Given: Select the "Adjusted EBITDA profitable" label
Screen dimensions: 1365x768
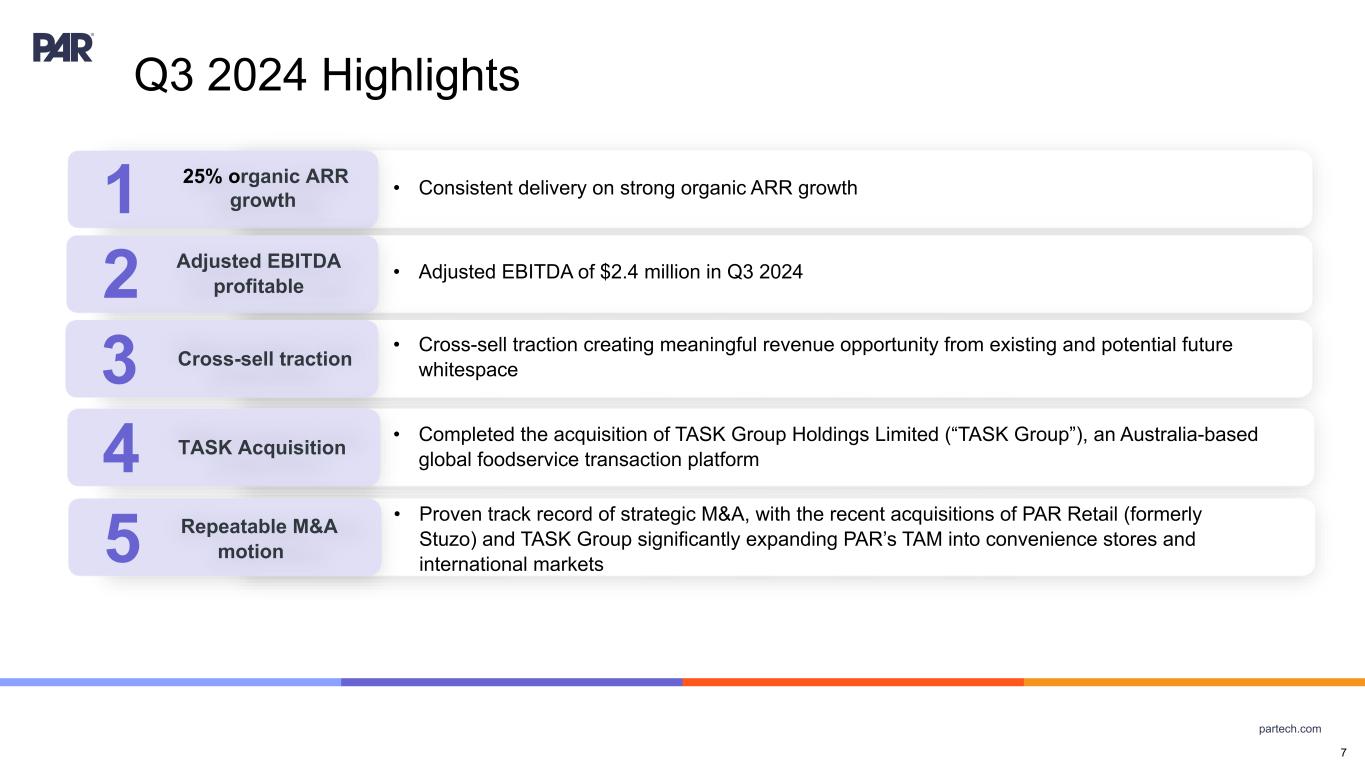Looking at the screenshot, I should [x=258, y=273].
